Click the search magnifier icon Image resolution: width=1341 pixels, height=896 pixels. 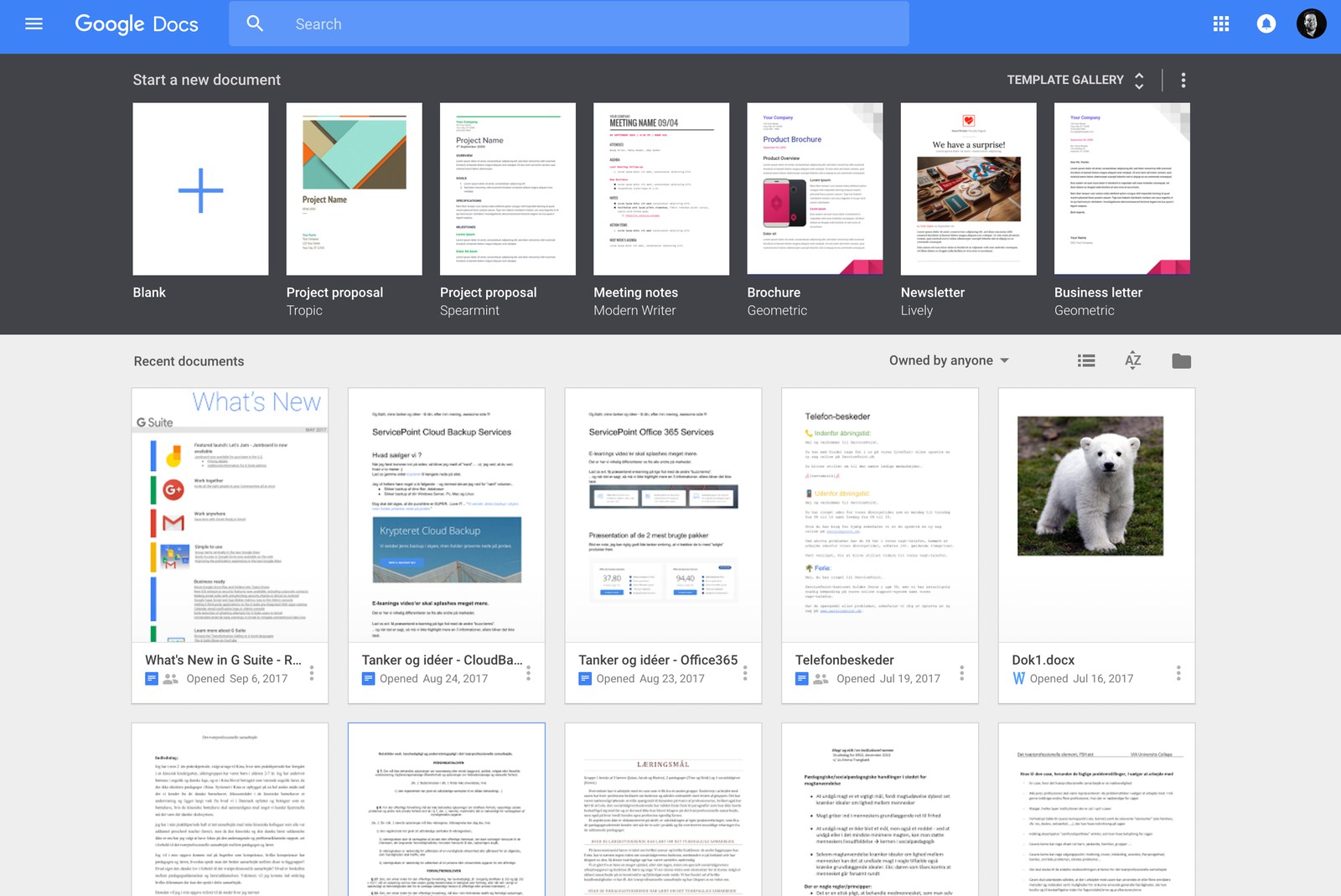pos(255,23)
